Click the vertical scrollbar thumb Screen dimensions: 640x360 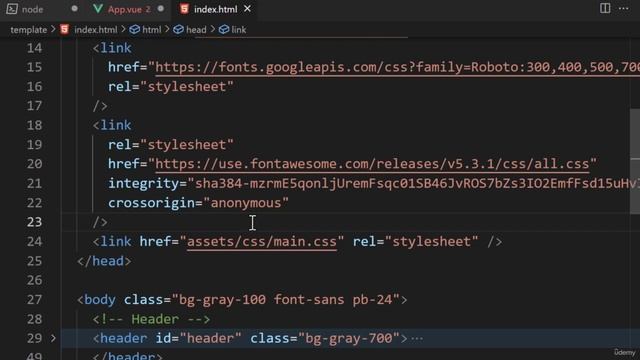(635, 161)
